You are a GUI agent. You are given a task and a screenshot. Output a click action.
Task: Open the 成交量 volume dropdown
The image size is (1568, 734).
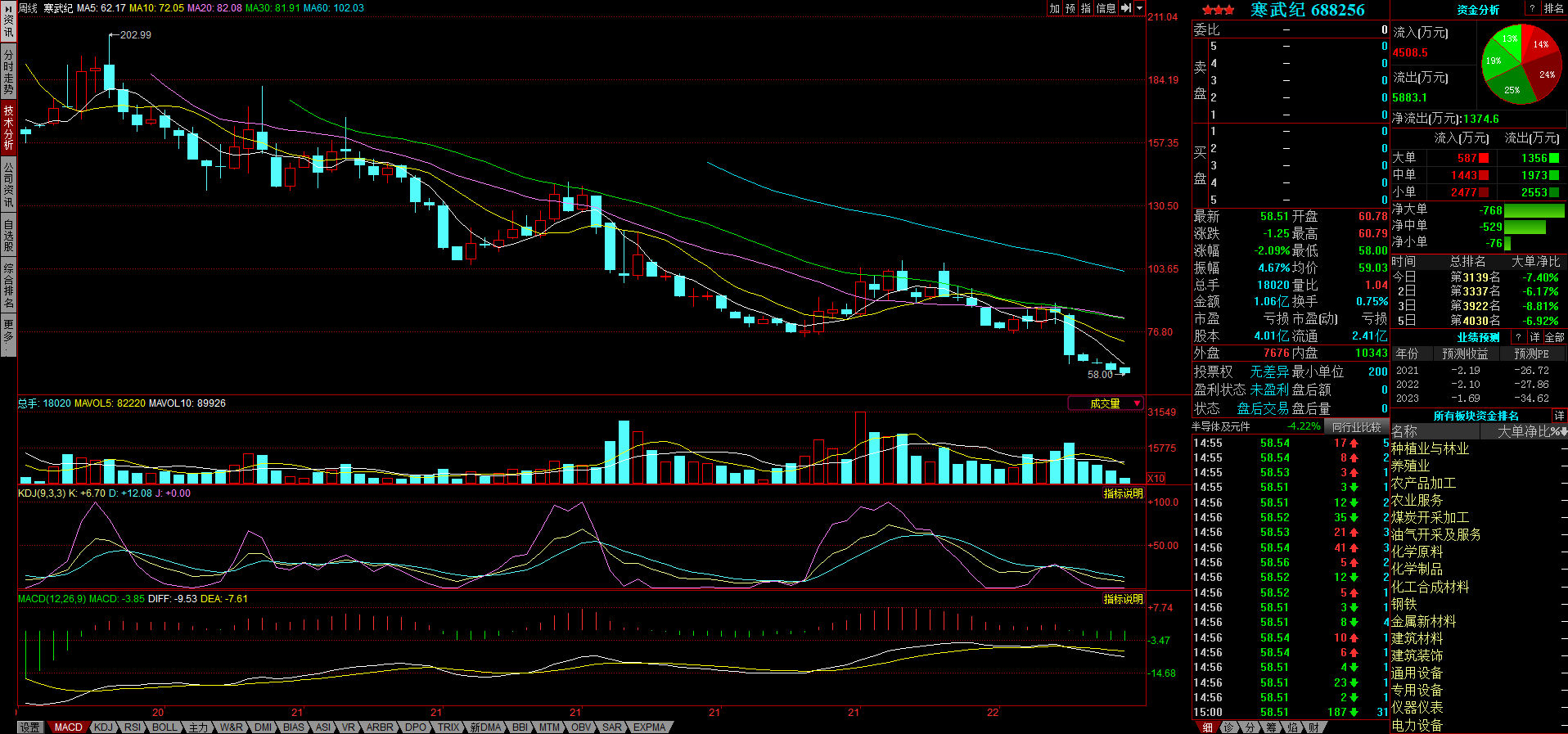[x=1106, y=403]
